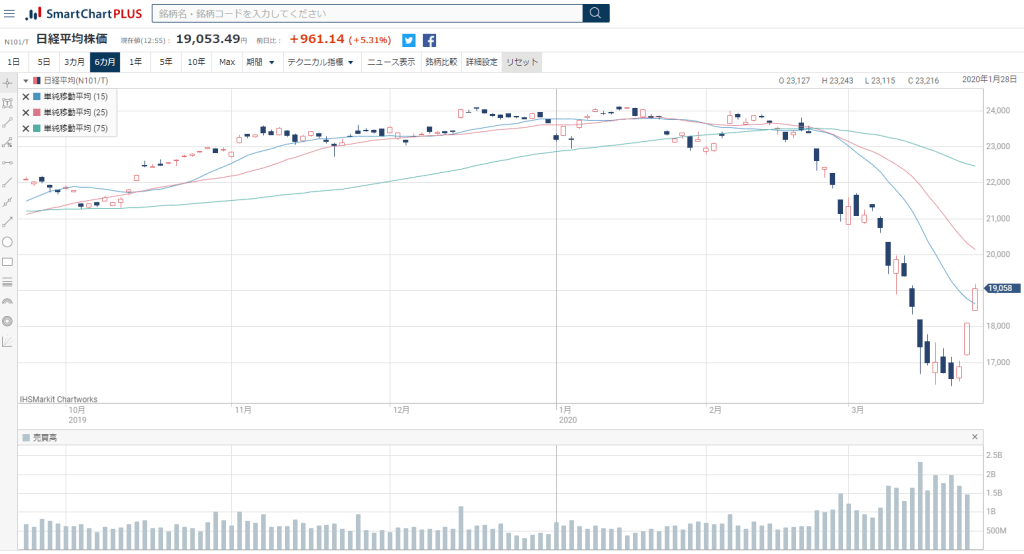Remove the 75-day simple moving average
This screenshot has height=554, width=1024.
26,128
